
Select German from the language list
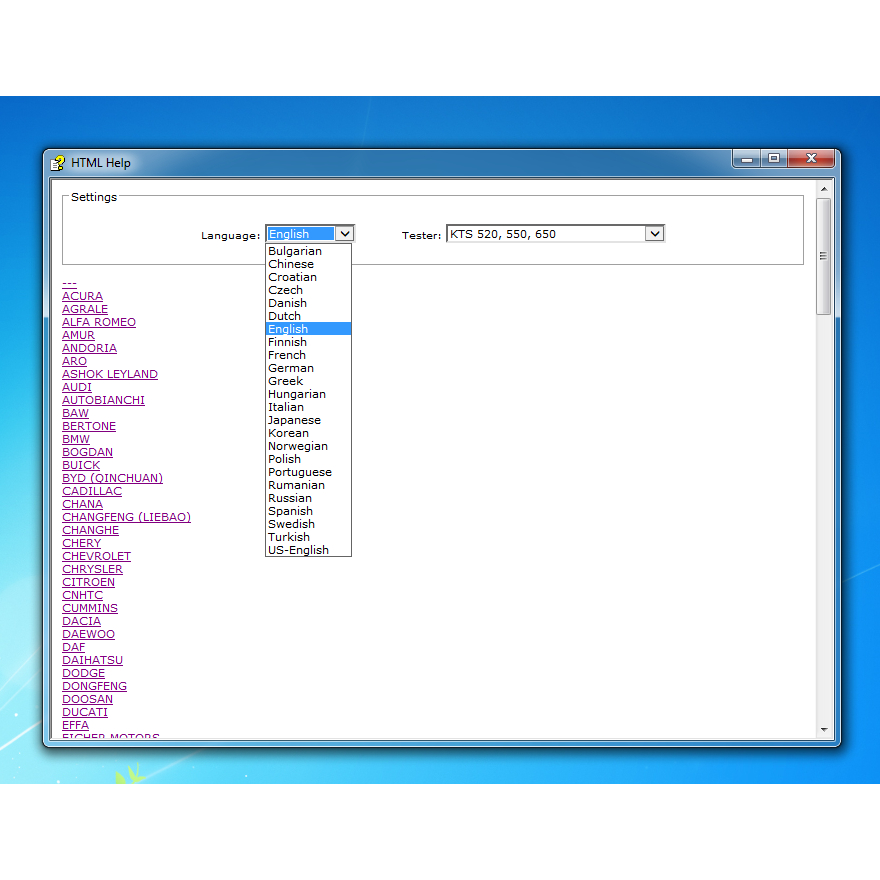tap(308, 368)
